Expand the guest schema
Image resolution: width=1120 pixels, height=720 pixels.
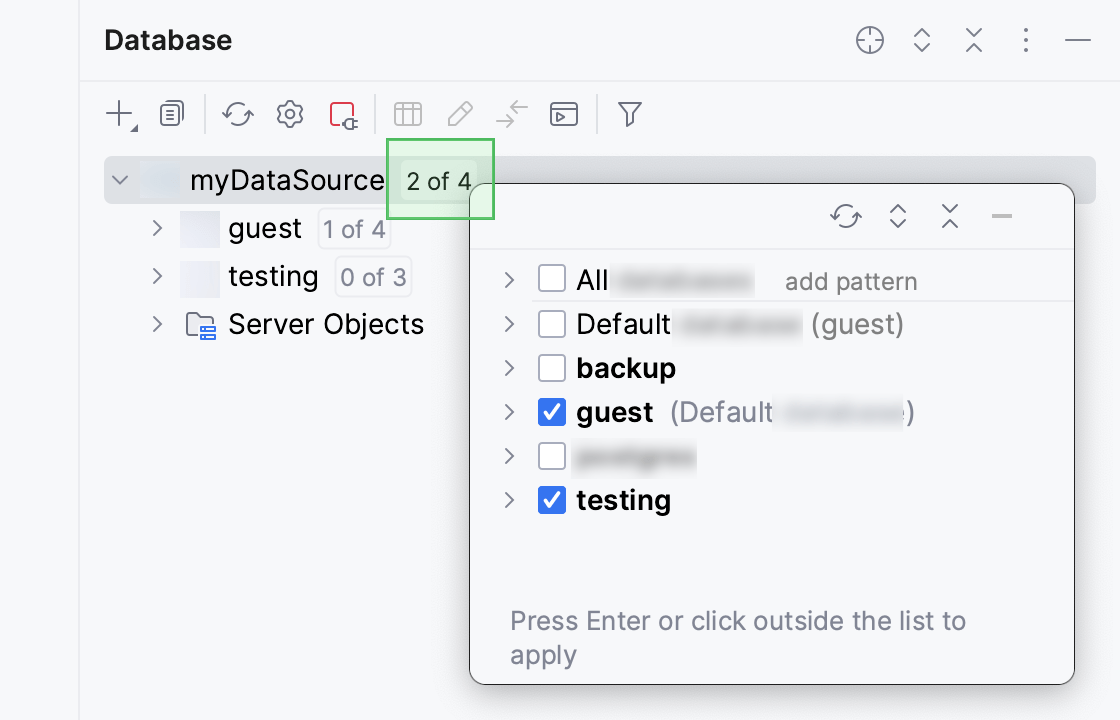click(x=157, y=228)
